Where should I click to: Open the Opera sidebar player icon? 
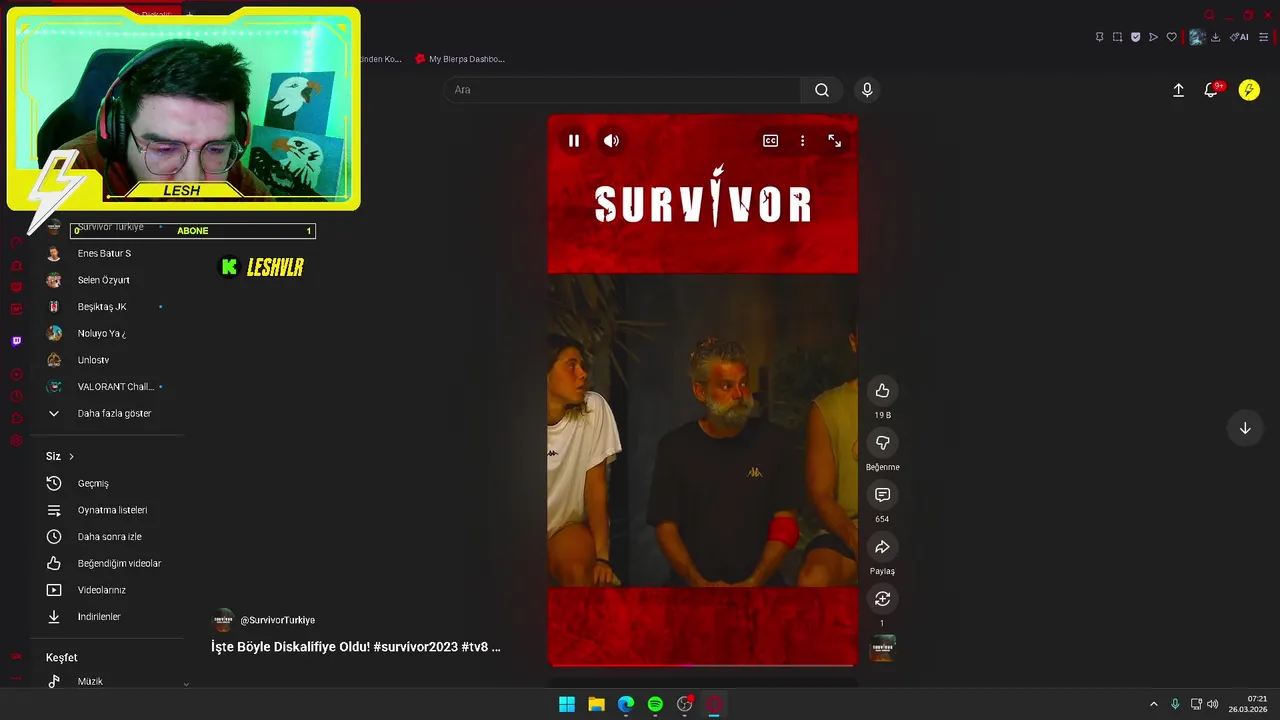click(16, 374)
